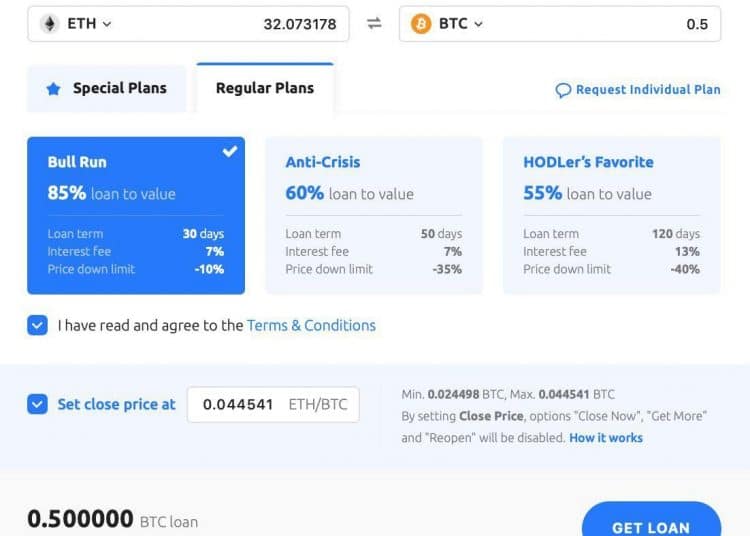Viewport: 750px width, 536px height.
Task: Select the HODLer's Favorite 55% plan
Action: (x=612, y=215)
